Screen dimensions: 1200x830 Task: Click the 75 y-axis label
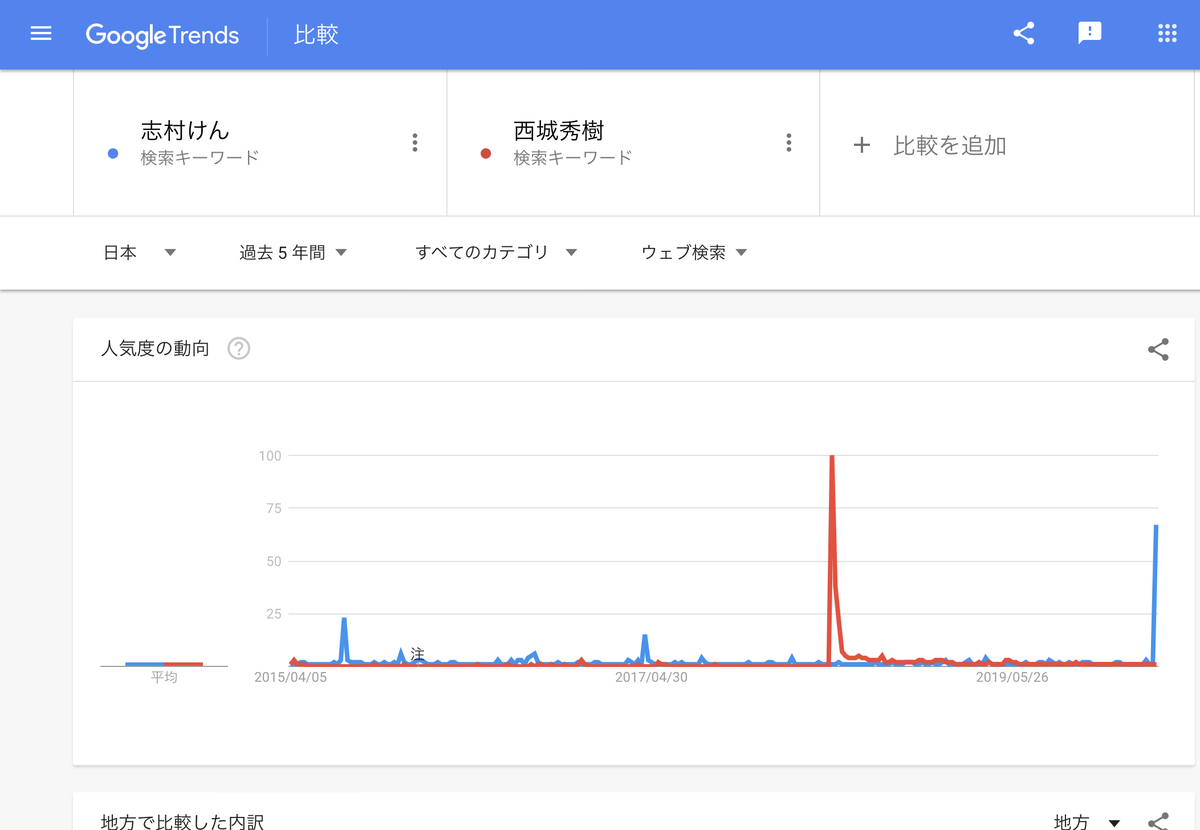click(x=273, y=508)
